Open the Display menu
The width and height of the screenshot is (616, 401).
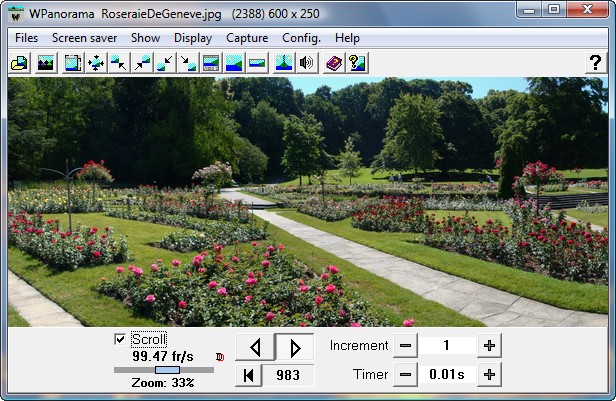coord(193,38)
